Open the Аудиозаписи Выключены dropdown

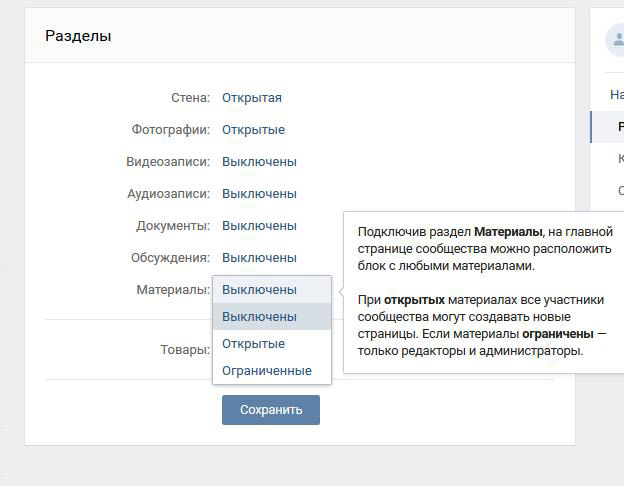coord(259,194)
